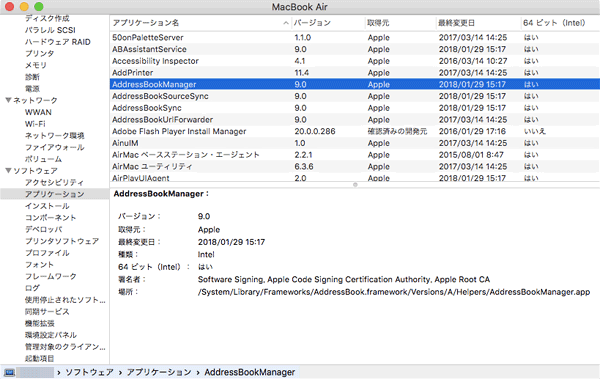This screenshot has width=600, height=379.
Task: Select the AinuIM row
Action: point(355,143)
